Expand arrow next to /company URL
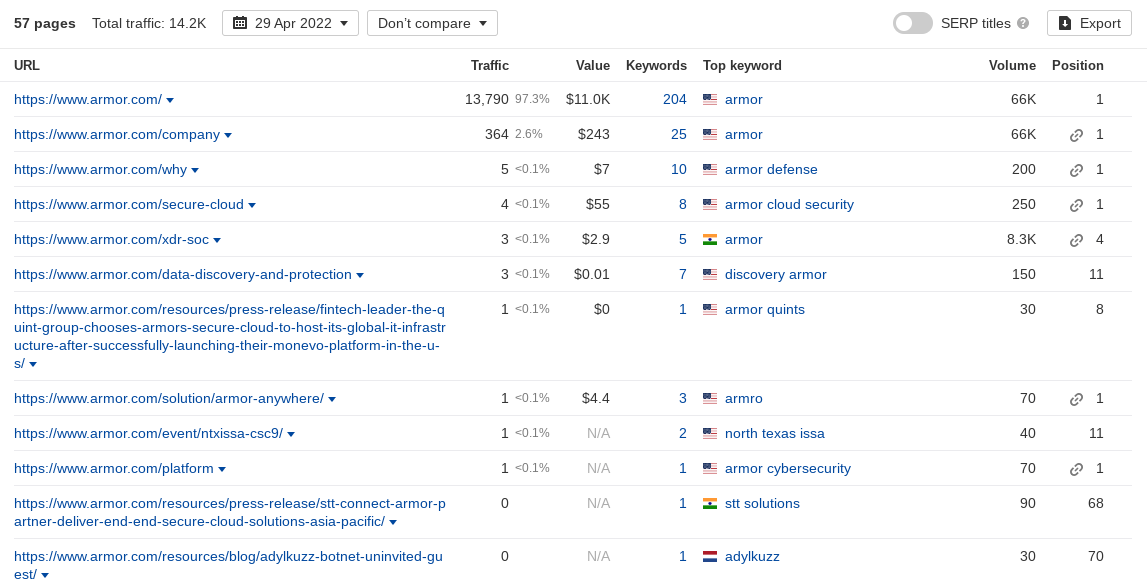Viewport: 1147px width, 581px height. (x=227, y=135)
